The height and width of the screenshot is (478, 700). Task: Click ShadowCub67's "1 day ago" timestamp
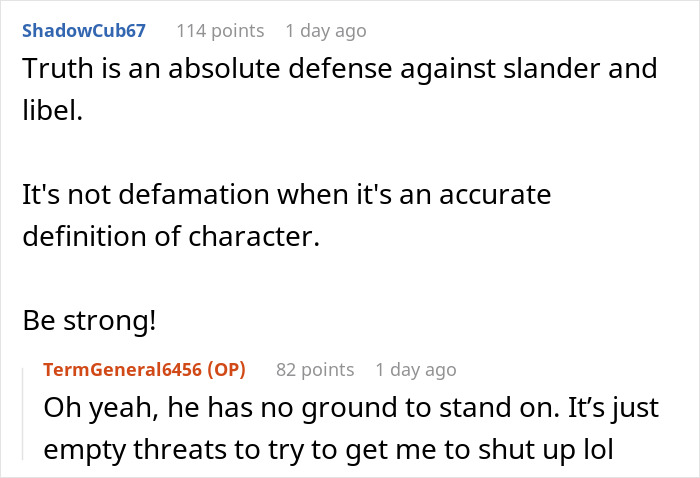(x=325, y=31)
